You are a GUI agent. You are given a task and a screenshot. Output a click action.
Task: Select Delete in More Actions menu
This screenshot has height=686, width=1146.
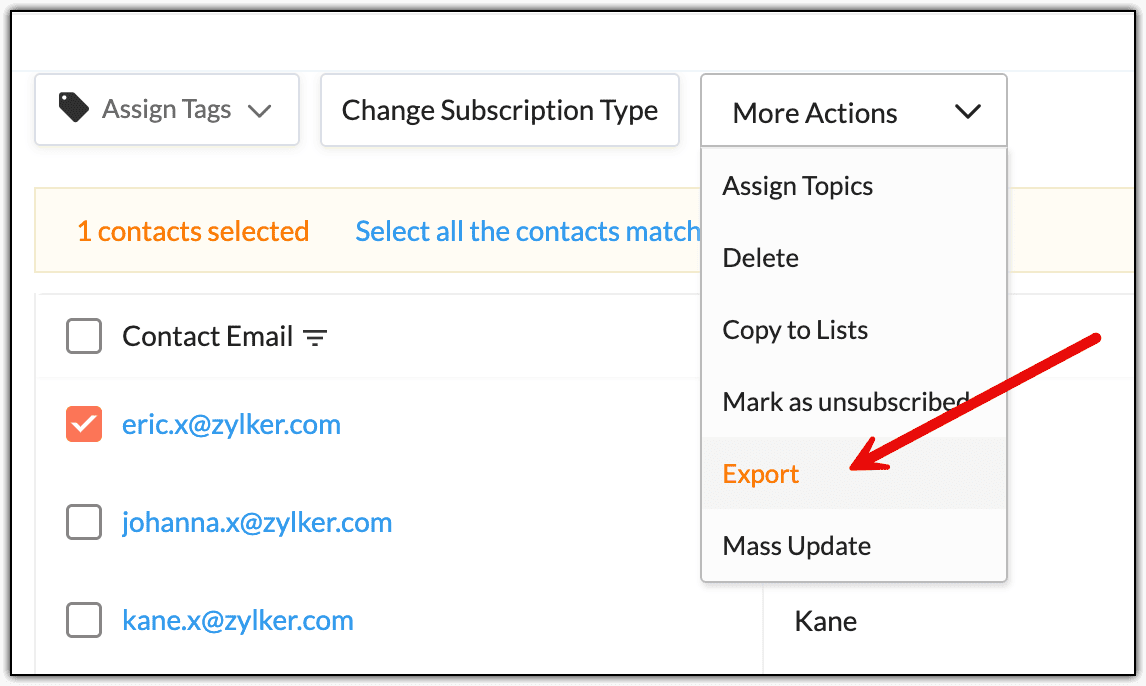click(761, 258)
